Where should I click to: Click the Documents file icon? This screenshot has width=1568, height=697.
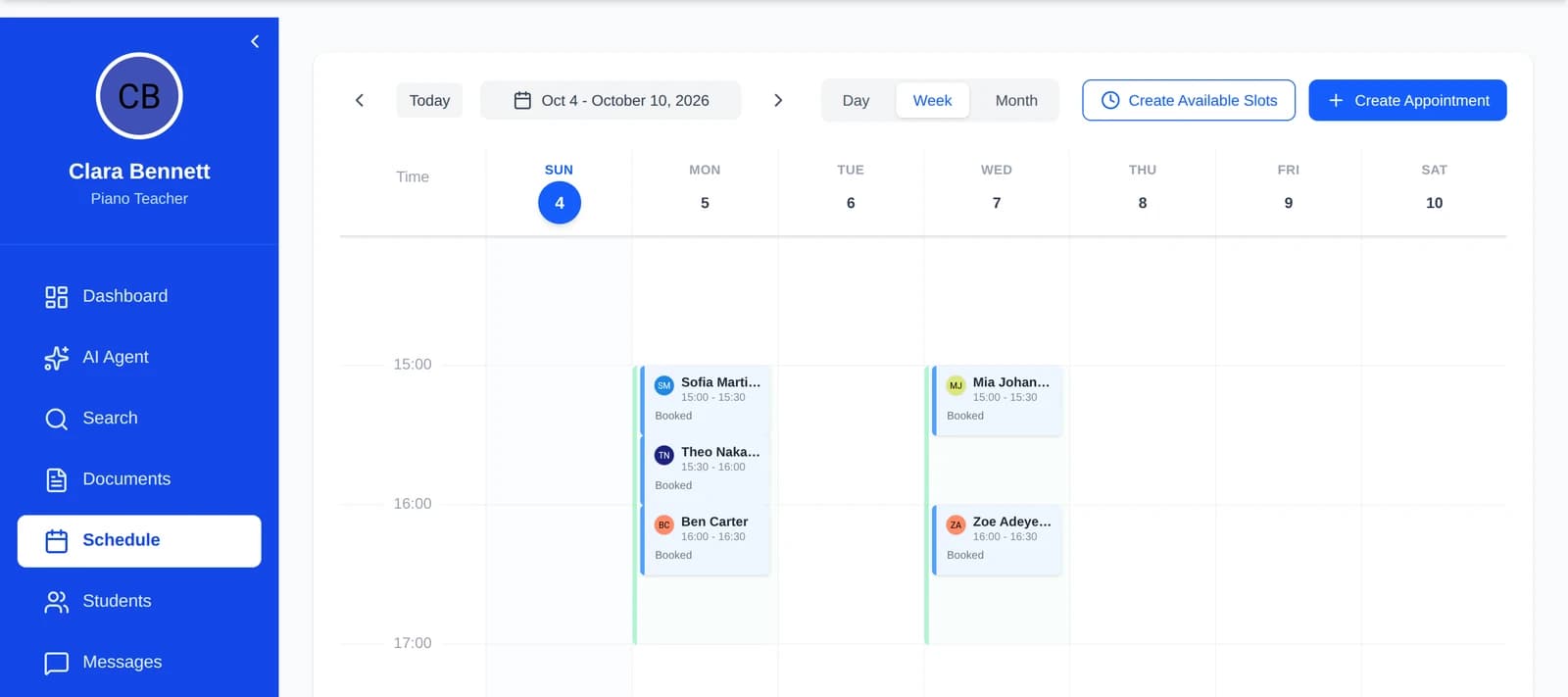click(x=57, y=479)
